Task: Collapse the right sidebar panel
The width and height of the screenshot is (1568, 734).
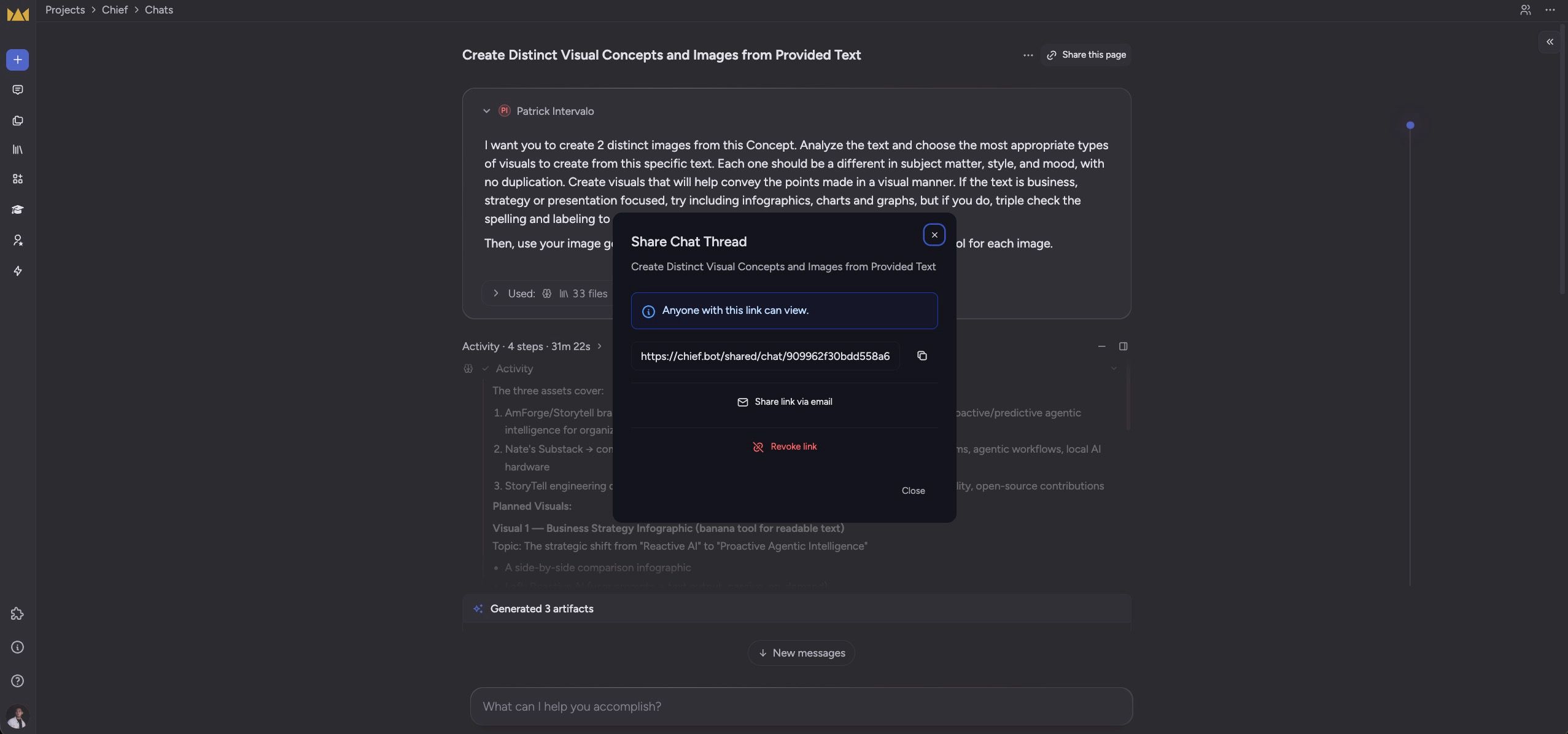Action: 1550,42
